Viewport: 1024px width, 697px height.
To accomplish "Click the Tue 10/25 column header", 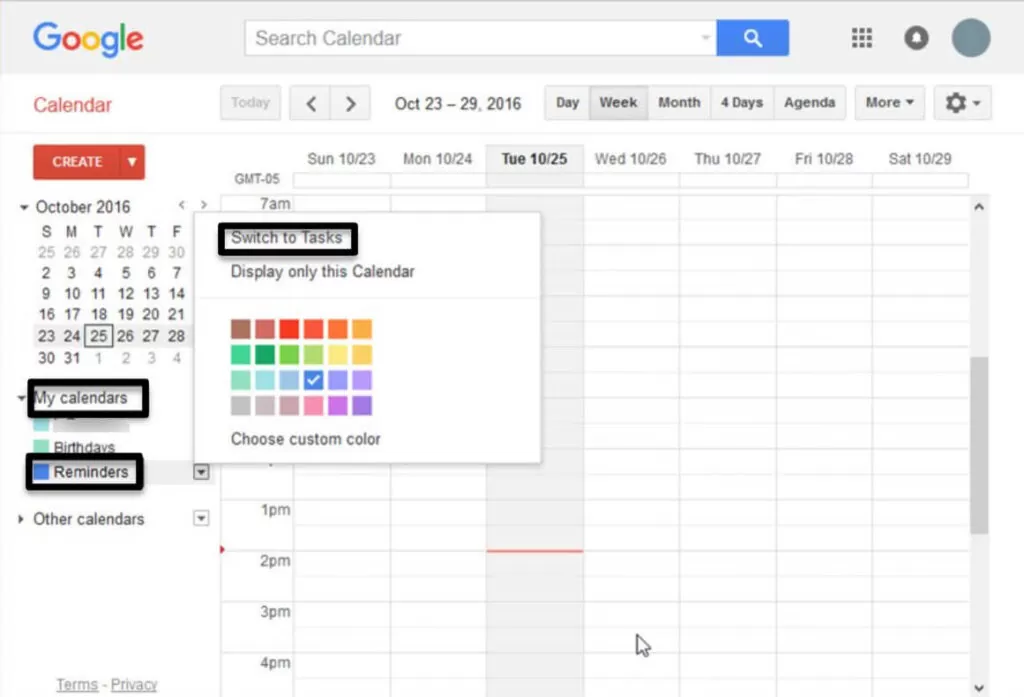I will [534, 159].
